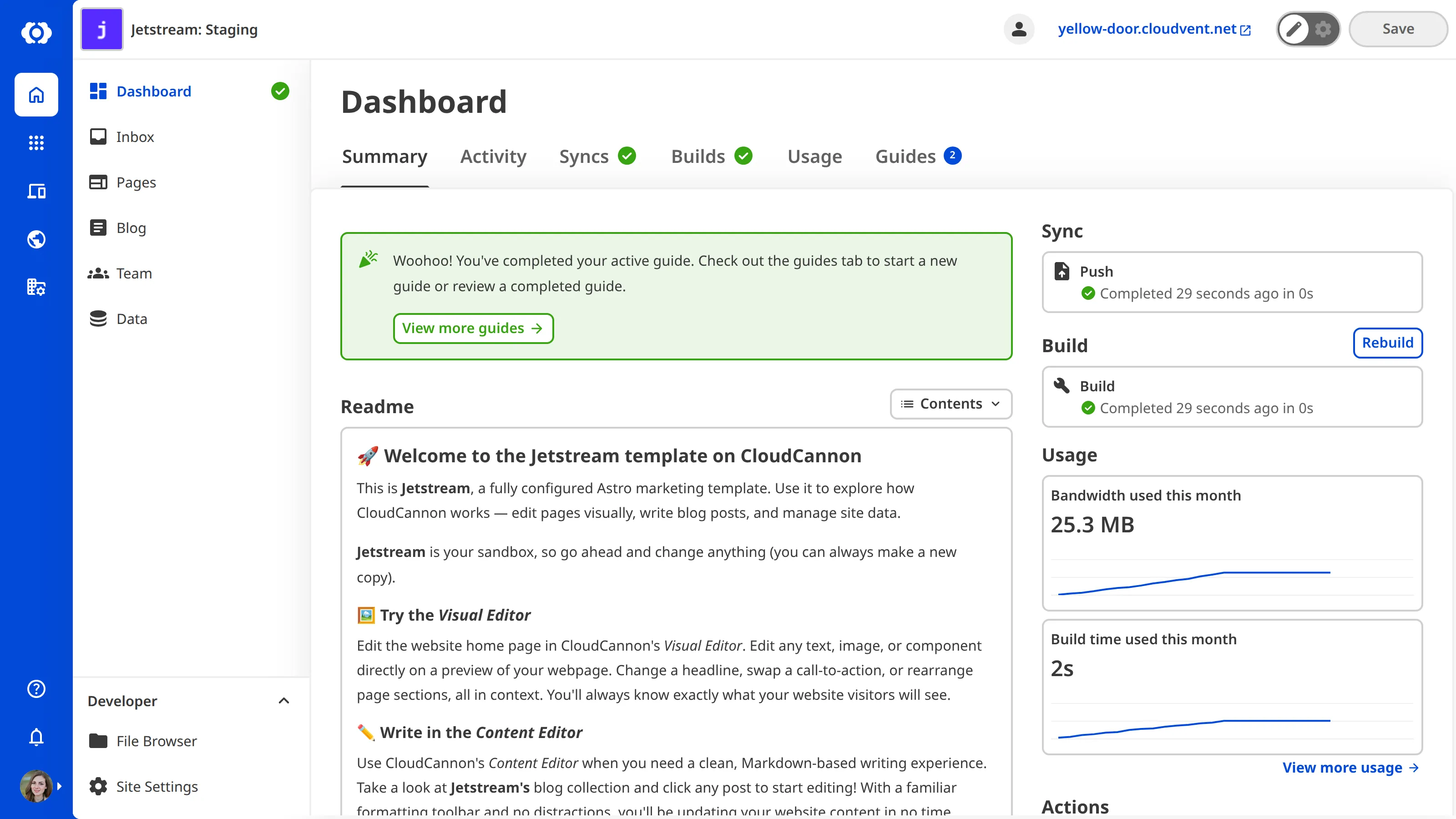Screen dimensions: 1456x819
Task: Open Data in the site navigation
Action: [x=189, y=319]
